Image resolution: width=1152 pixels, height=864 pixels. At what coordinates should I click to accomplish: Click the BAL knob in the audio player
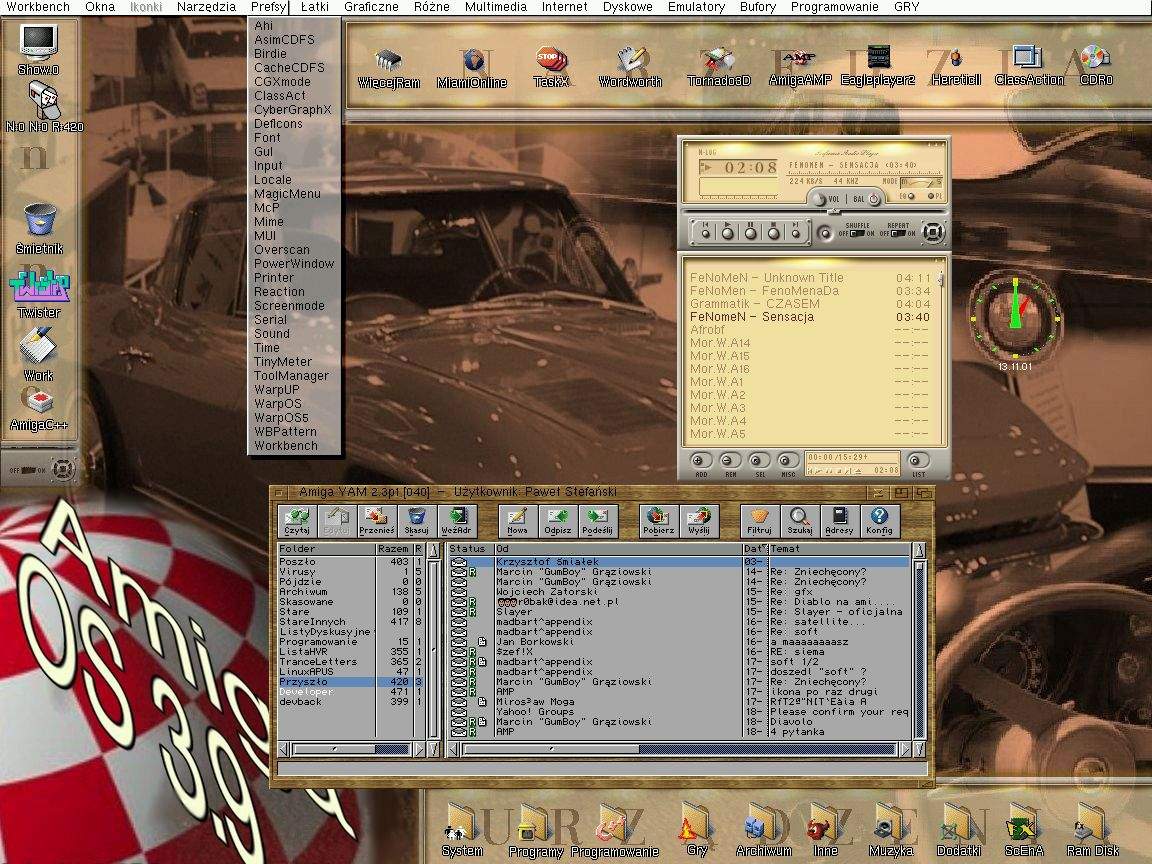click(x=874, y=199)
